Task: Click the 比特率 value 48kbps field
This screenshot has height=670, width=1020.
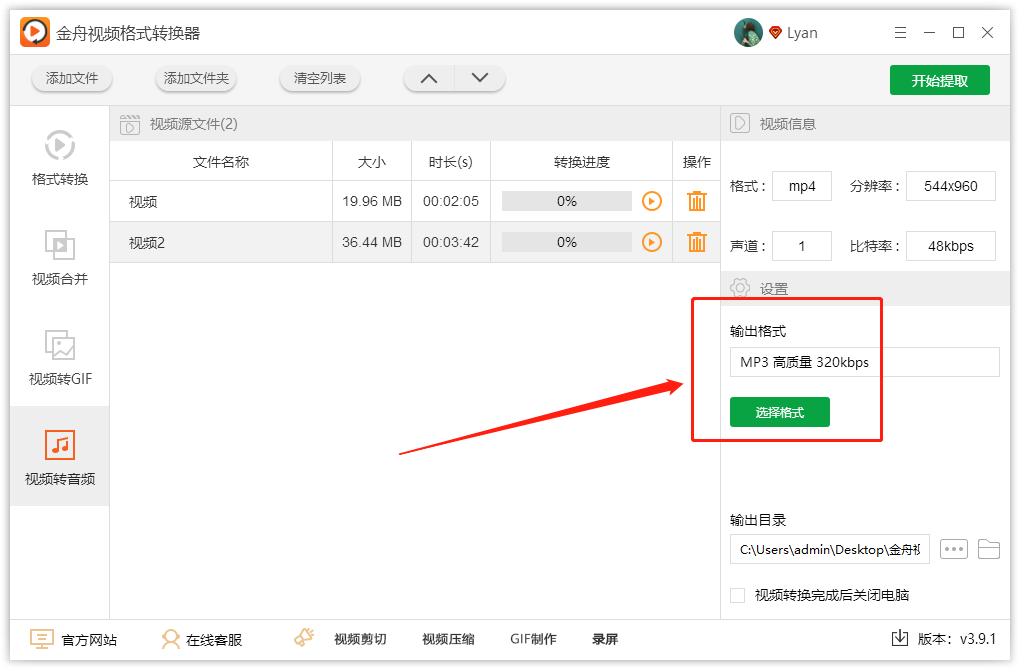Action: pos(950,246)
